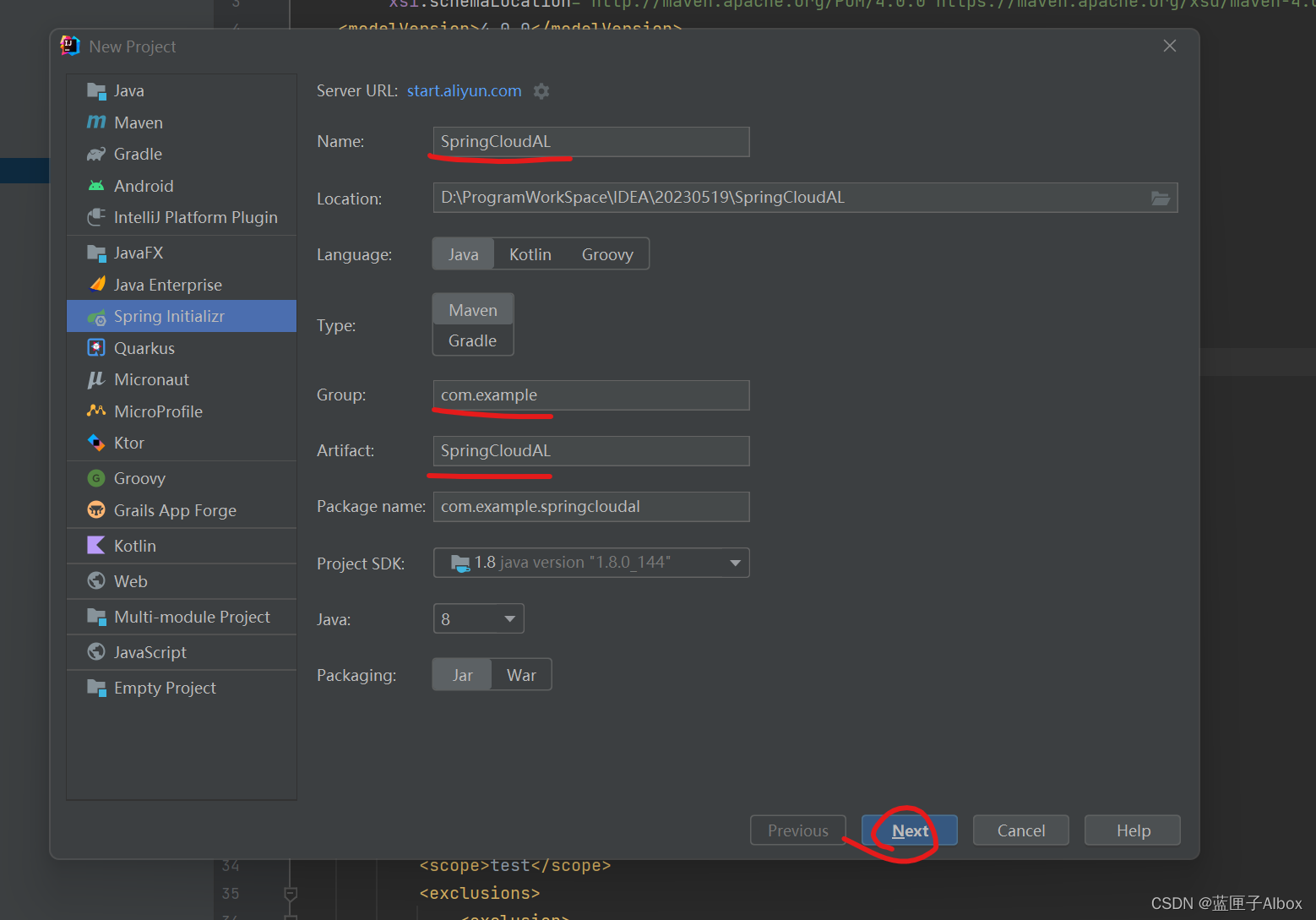Screen dimensions: 1316x920
Task: Click the Group input field
Action: click(591, 395)
